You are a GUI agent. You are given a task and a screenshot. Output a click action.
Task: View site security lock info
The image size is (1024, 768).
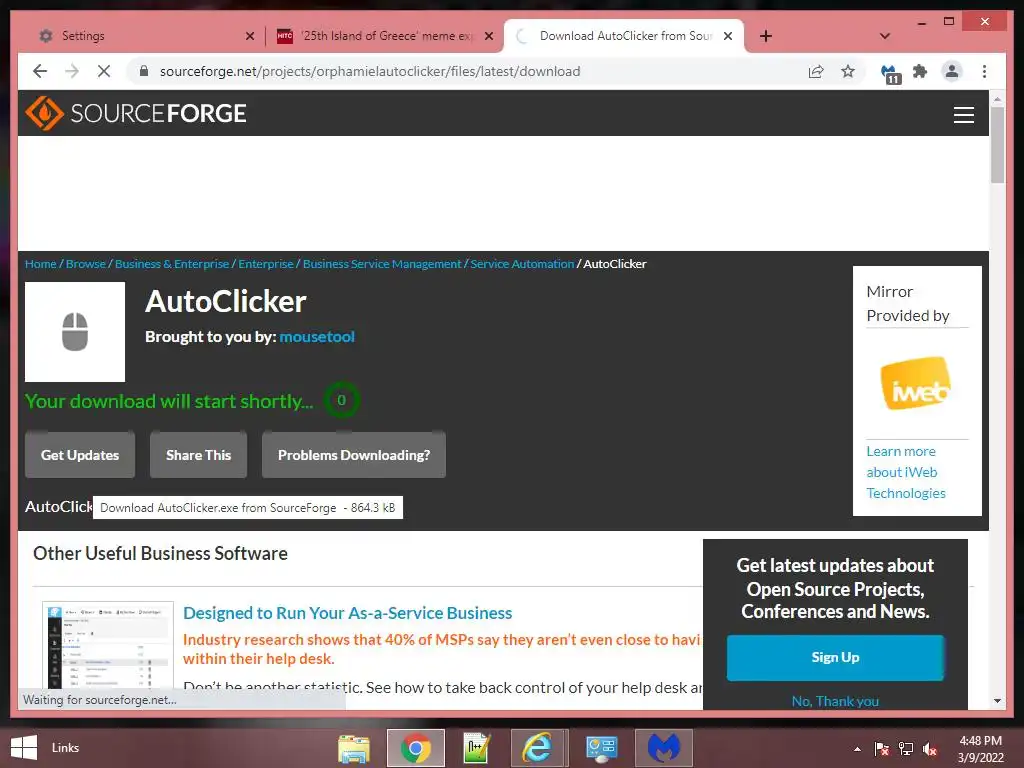coord(144,71)
